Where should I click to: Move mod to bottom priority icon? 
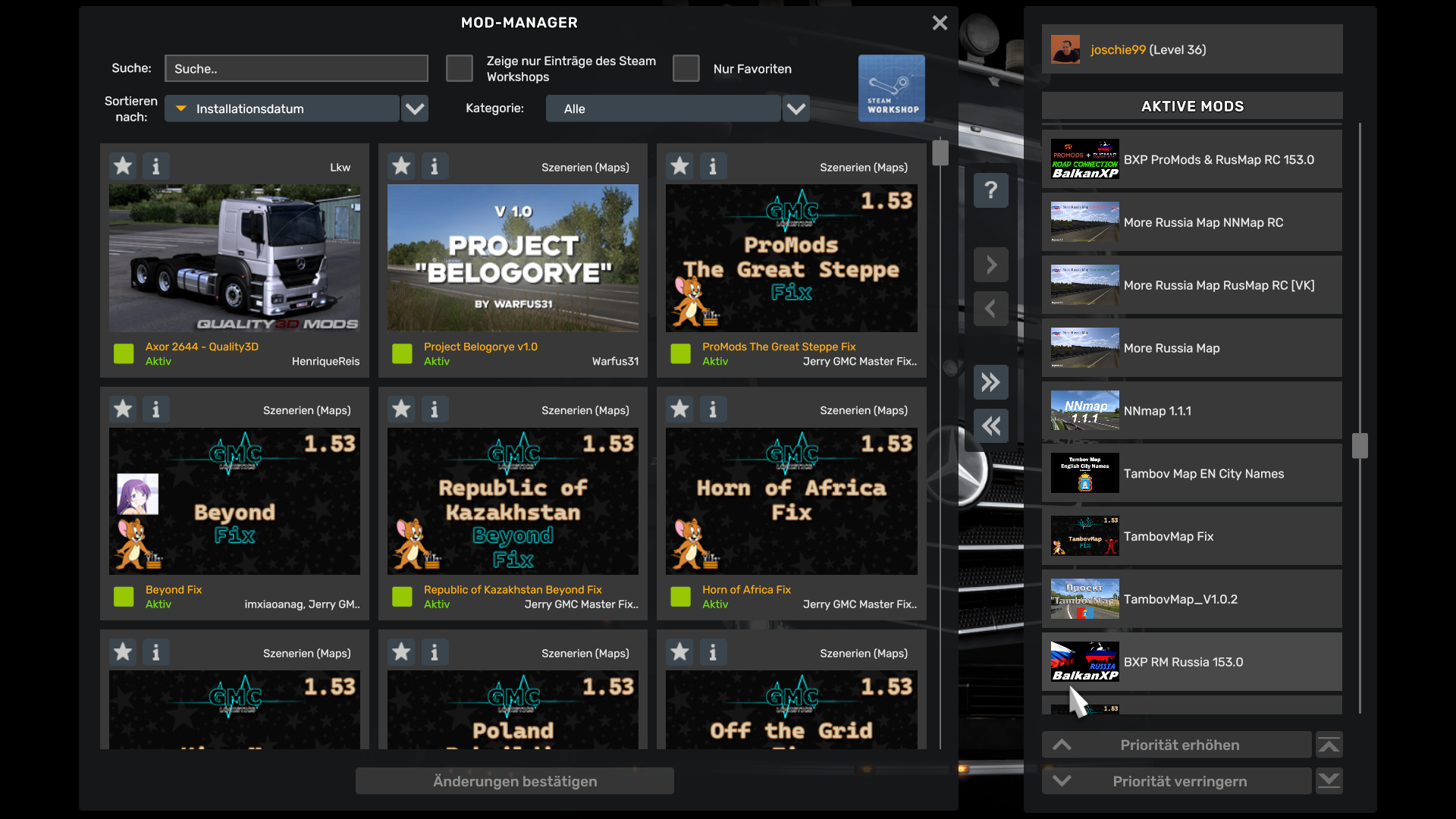(1329, 780)
